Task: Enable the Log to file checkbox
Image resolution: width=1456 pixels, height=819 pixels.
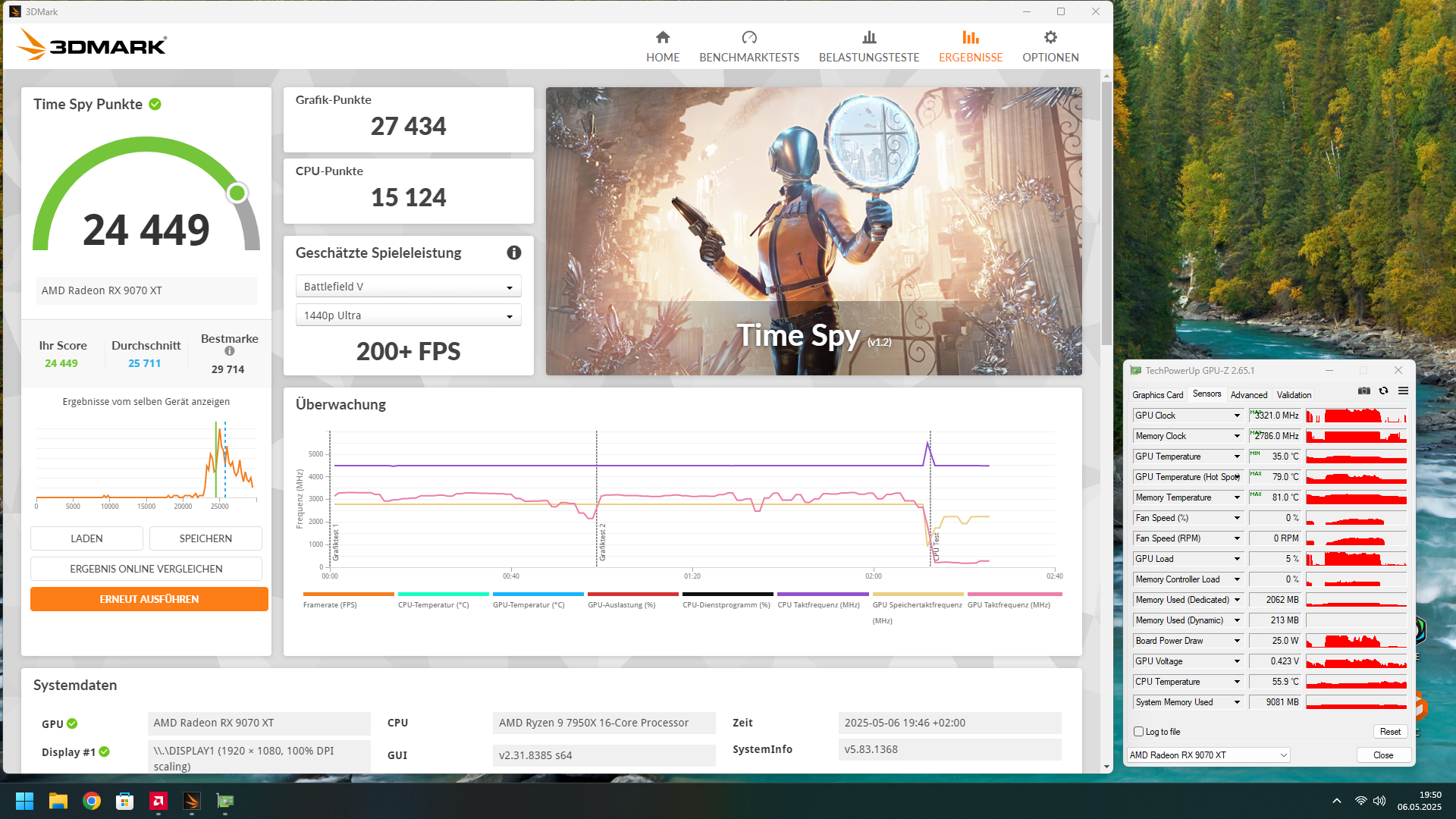Action: (1138, 732)
